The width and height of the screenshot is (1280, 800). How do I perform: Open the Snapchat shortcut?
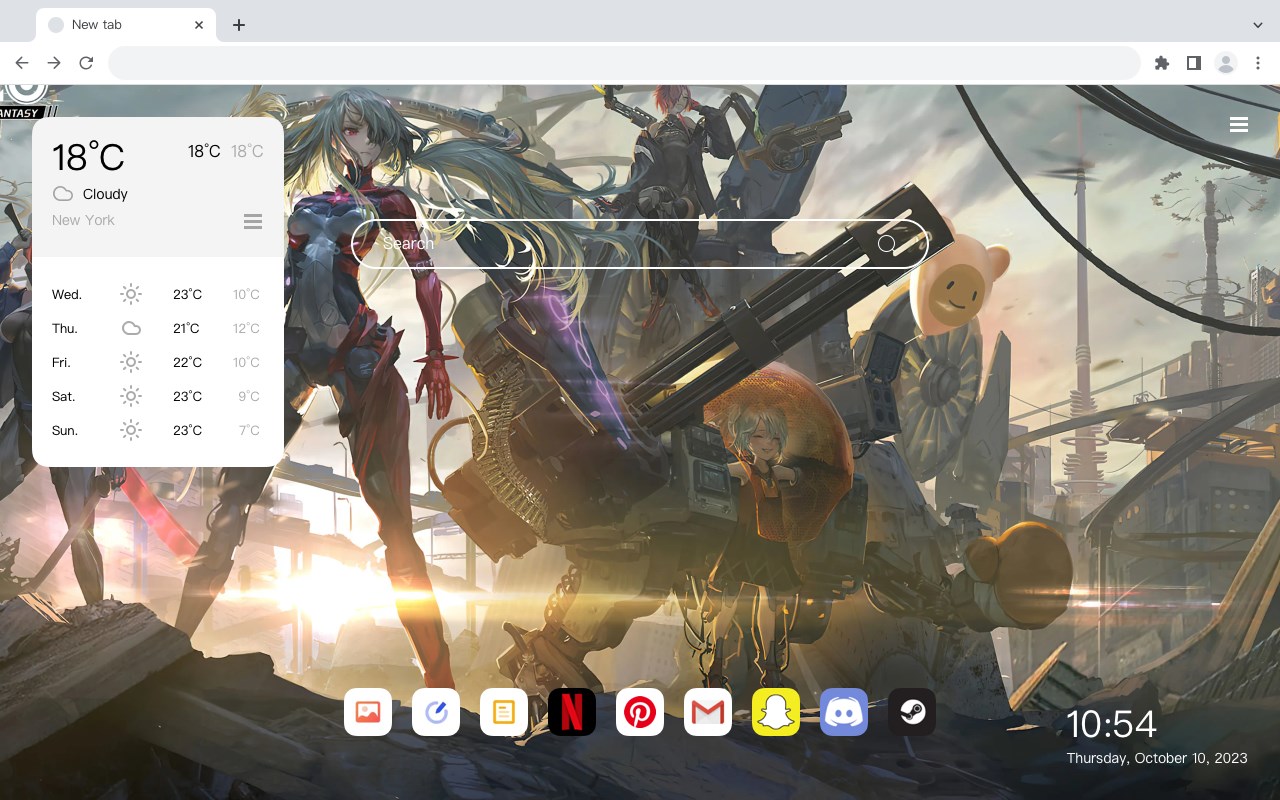[776, 712]
